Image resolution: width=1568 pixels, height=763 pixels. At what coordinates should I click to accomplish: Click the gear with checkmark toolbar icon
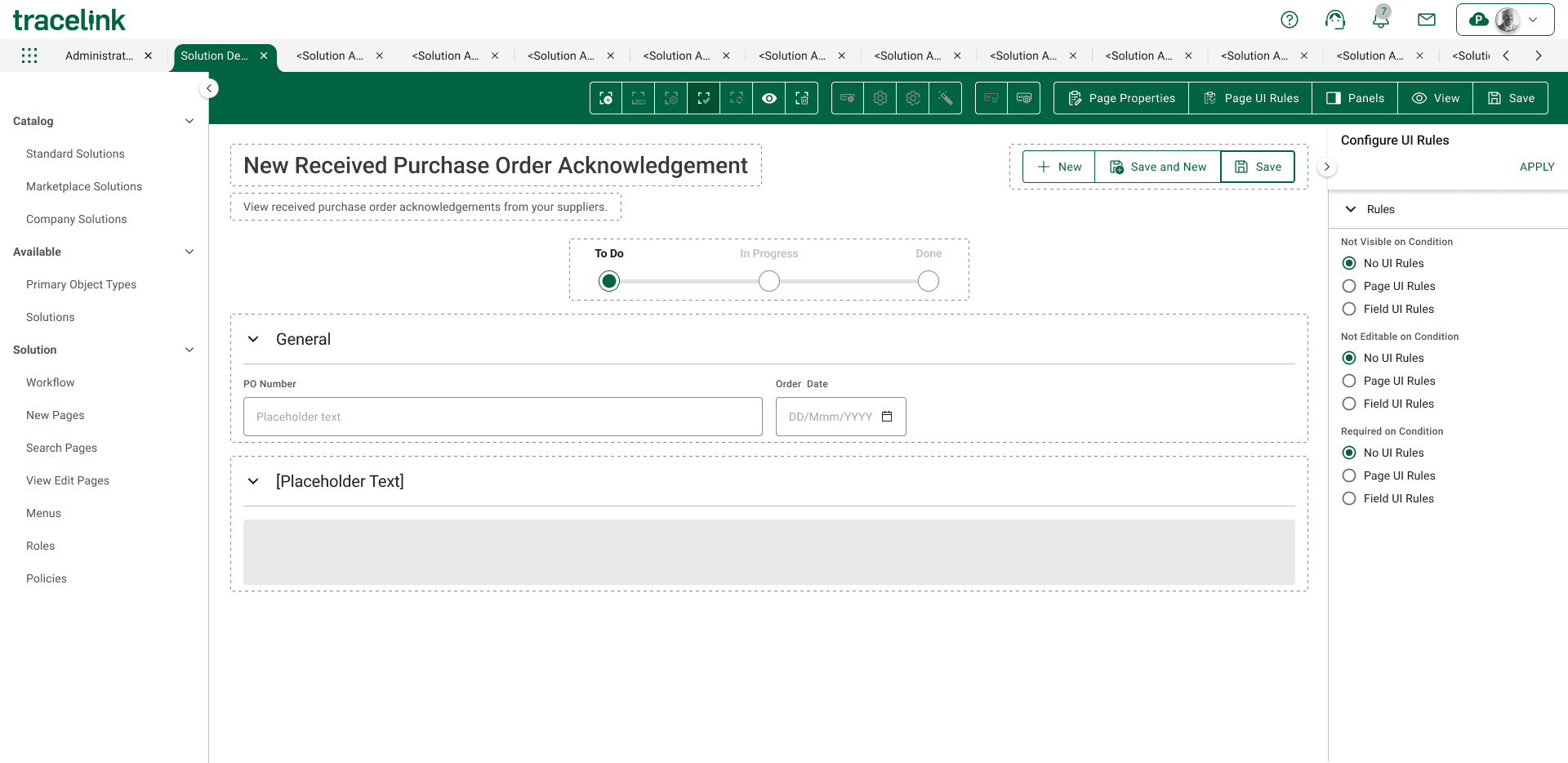[913, 98]
